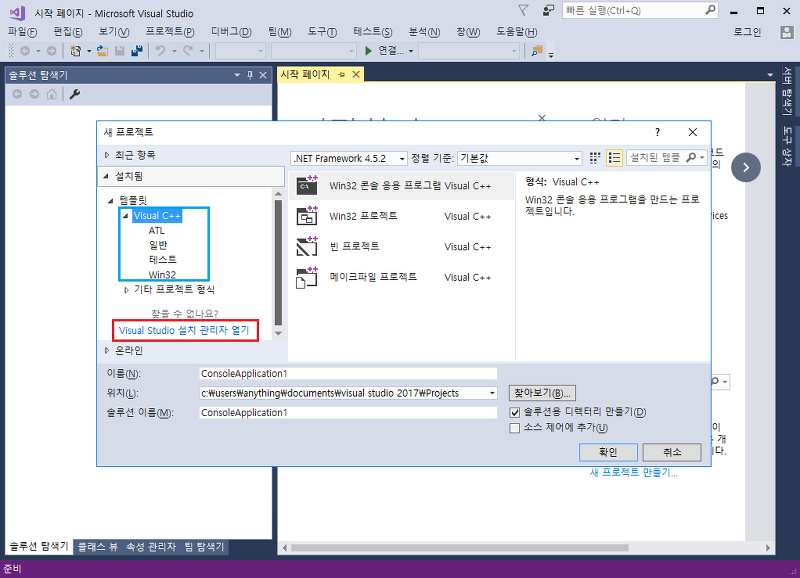Expand 기타 프로젝트 형식 tree node

click(126, 290)
